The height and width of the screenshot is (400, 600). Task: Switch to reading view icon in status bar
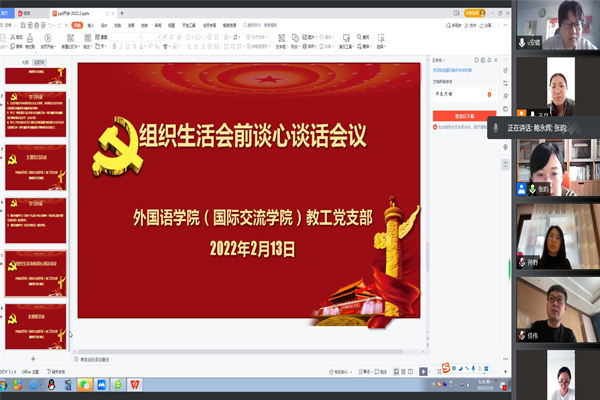[410, 372]
